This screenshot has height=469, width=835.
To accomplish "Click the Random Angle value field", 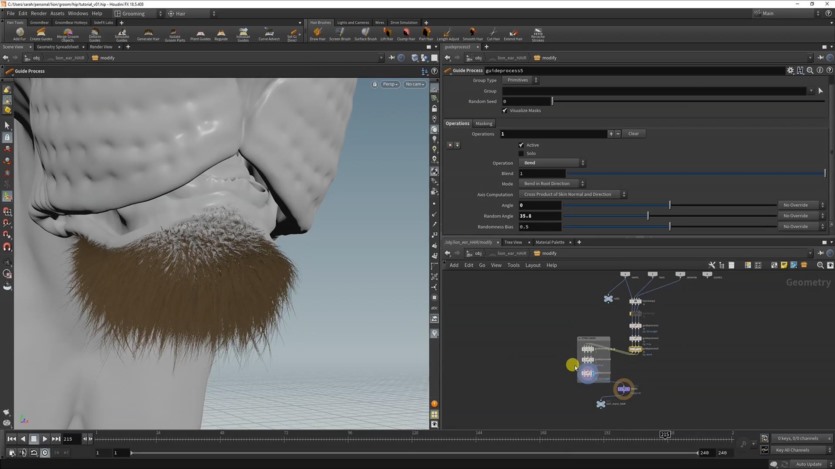I will tap(539, 216).
